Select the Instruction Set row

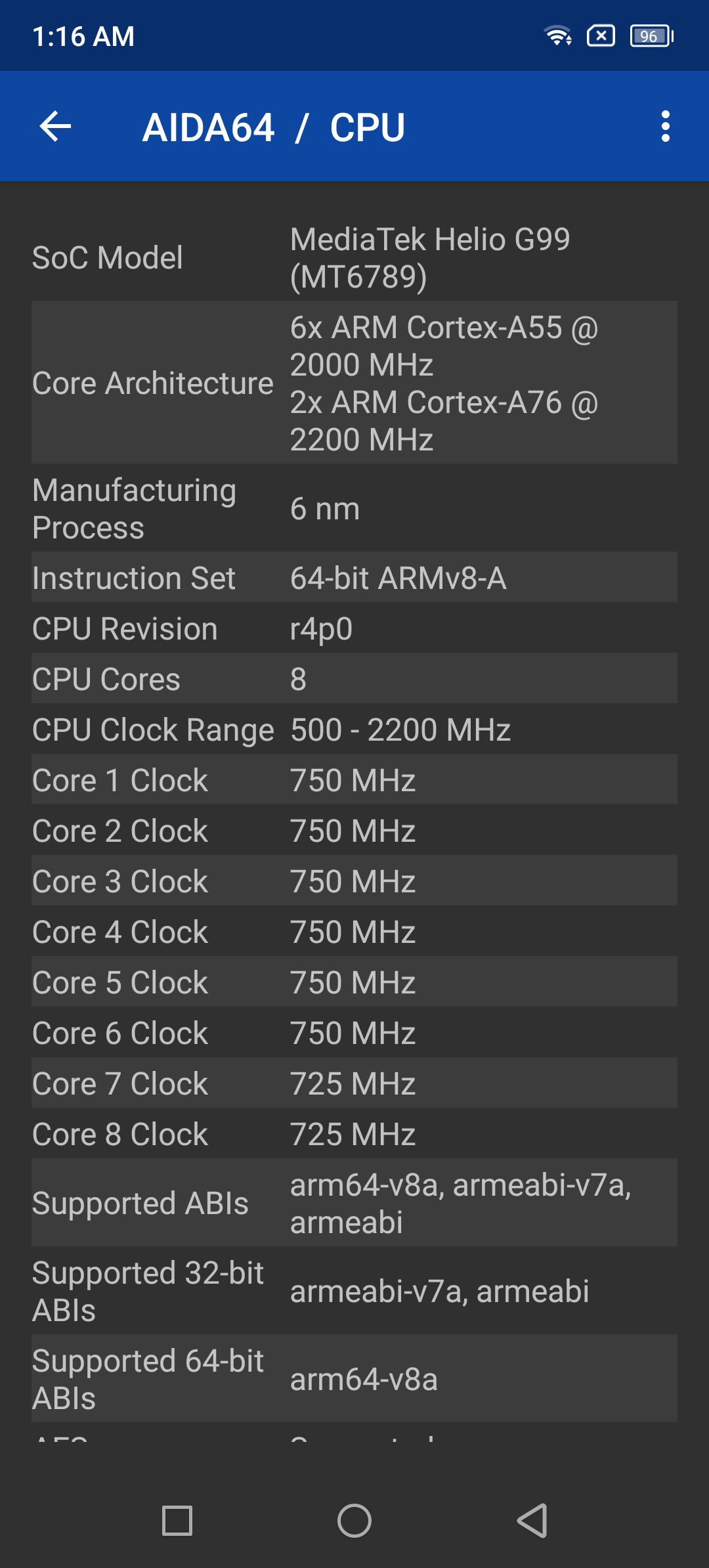tap(354, 578)
